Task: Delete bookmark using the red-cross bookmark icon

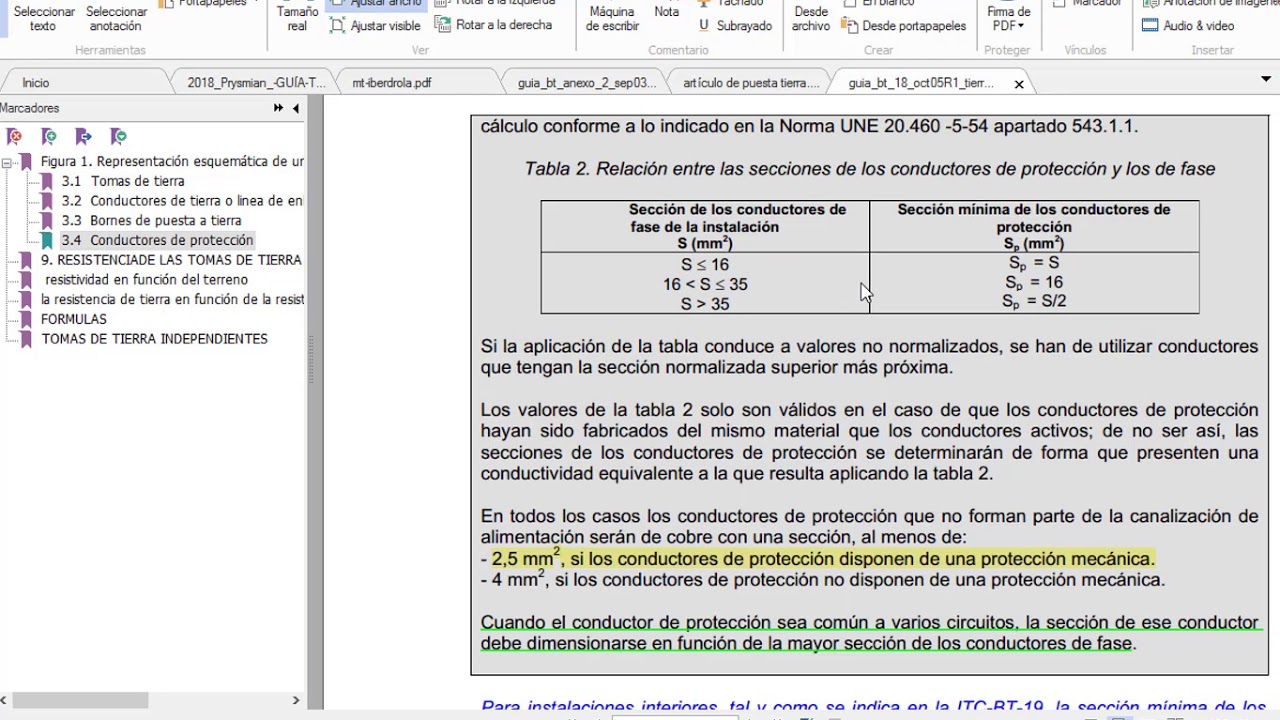Action: (x=14, y=136)
